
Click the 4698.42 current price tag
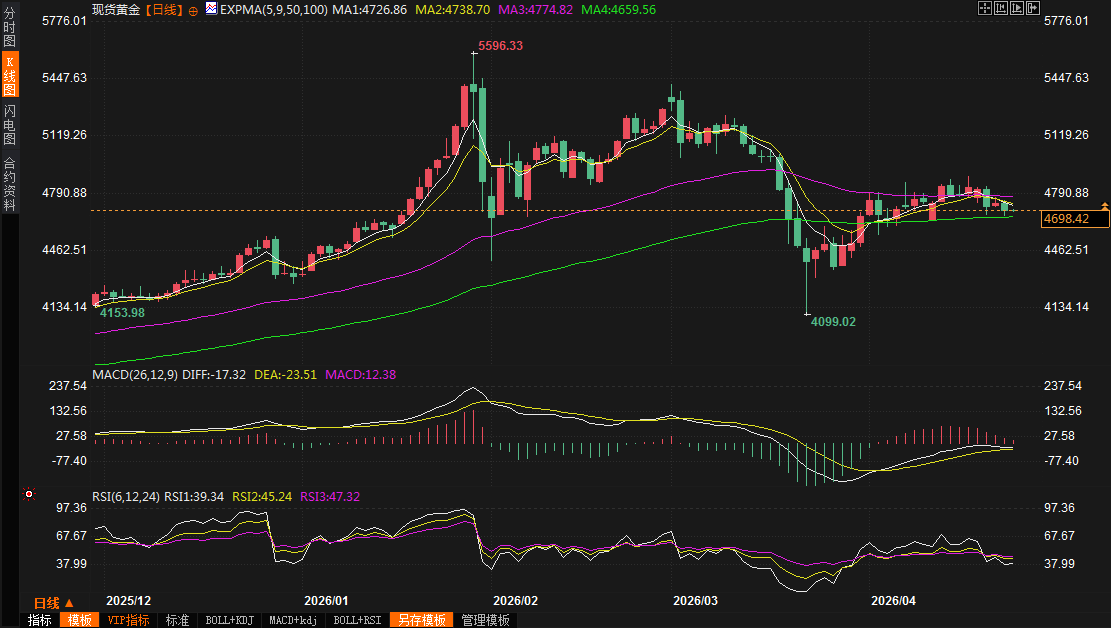[1065, 218]
